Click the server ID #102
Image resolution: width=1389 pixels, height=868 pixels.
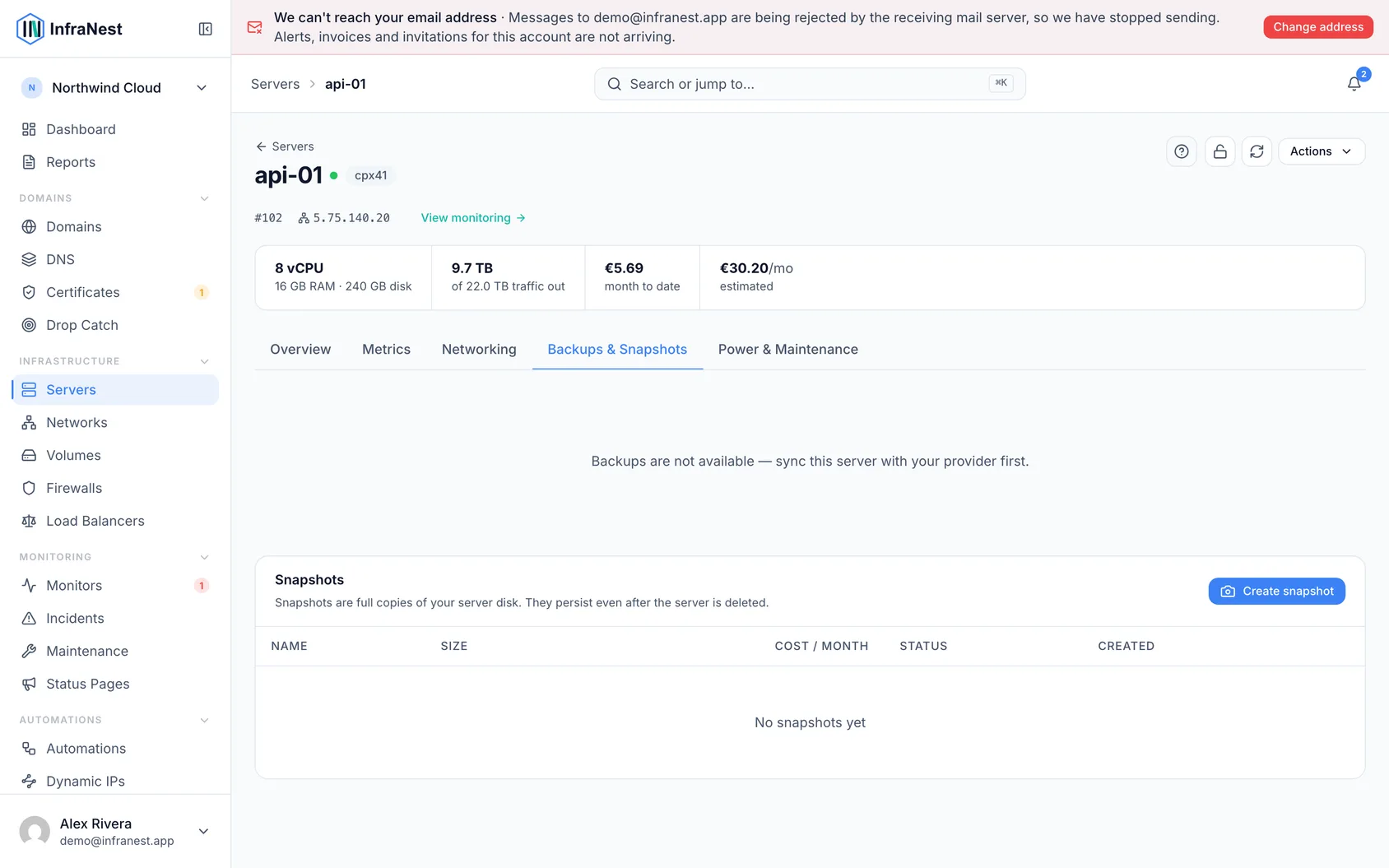click(268, 218)
